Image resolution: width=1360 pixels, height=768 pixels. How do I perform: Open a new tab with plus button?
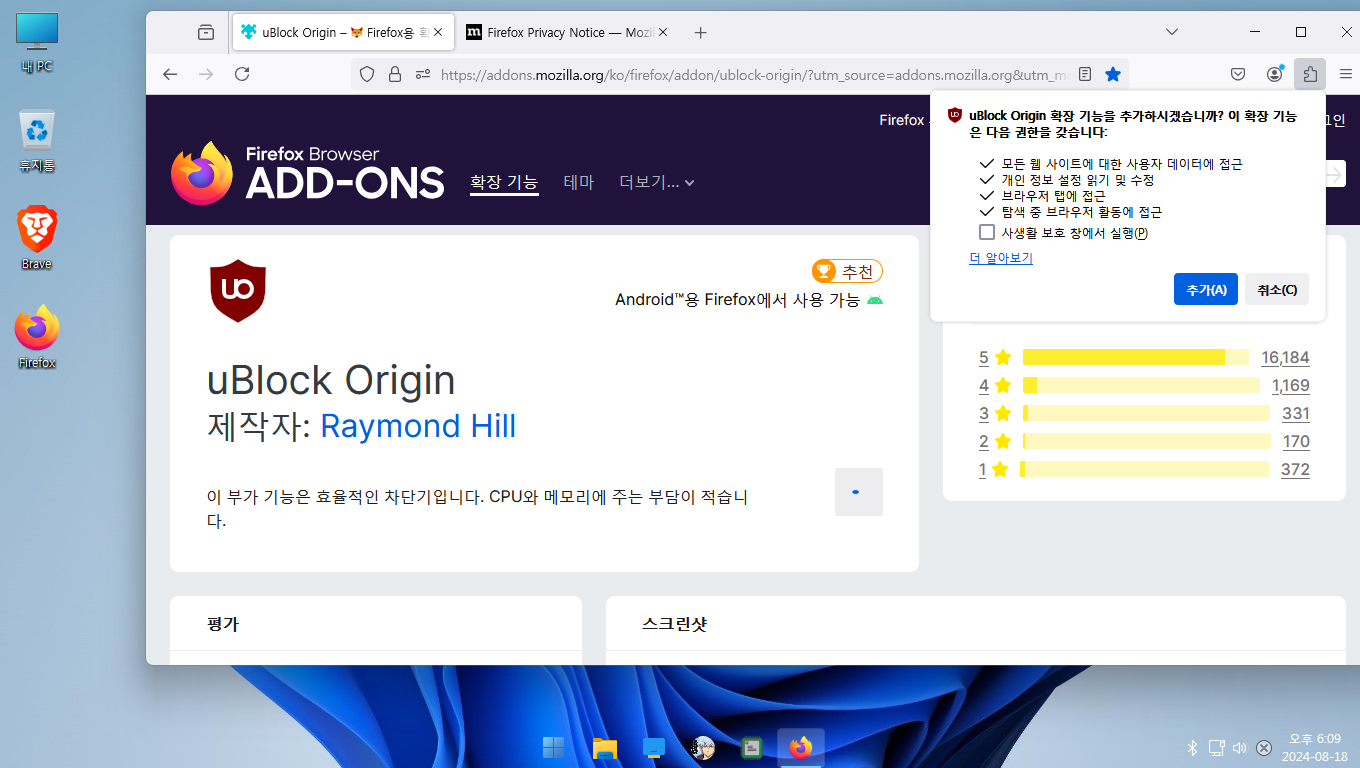tap(700, 32)
